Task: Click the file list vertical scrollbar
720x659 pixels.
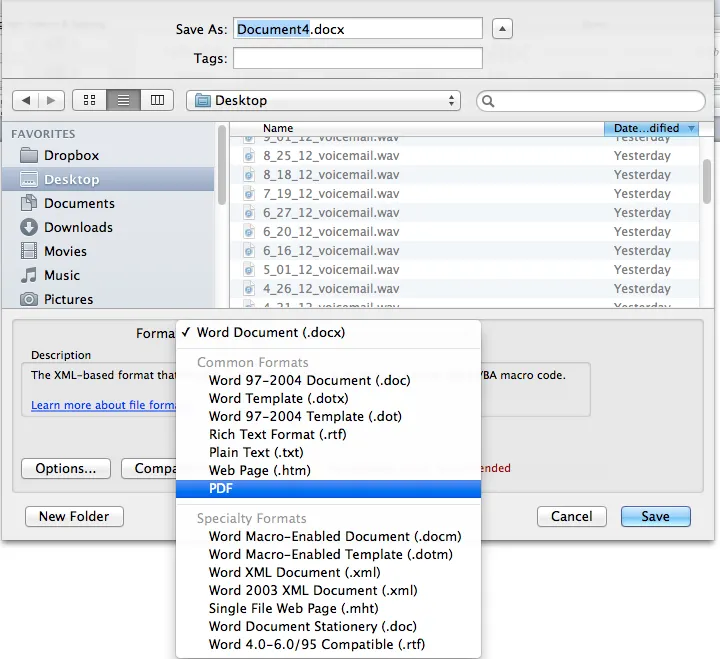Action: [707, 181]
